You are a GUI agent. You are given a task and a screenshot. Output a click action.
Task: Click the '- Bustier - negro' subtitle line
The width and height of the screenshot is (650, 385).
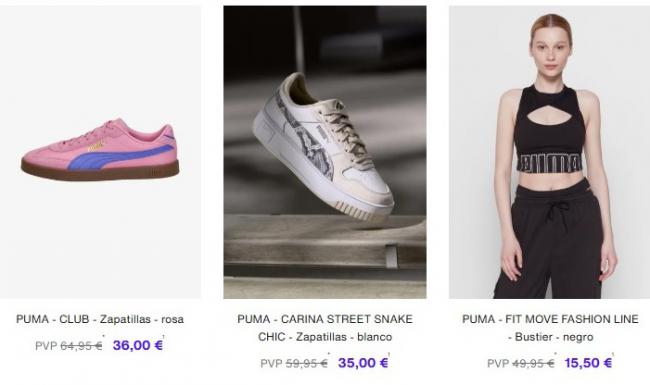[551, 337]
